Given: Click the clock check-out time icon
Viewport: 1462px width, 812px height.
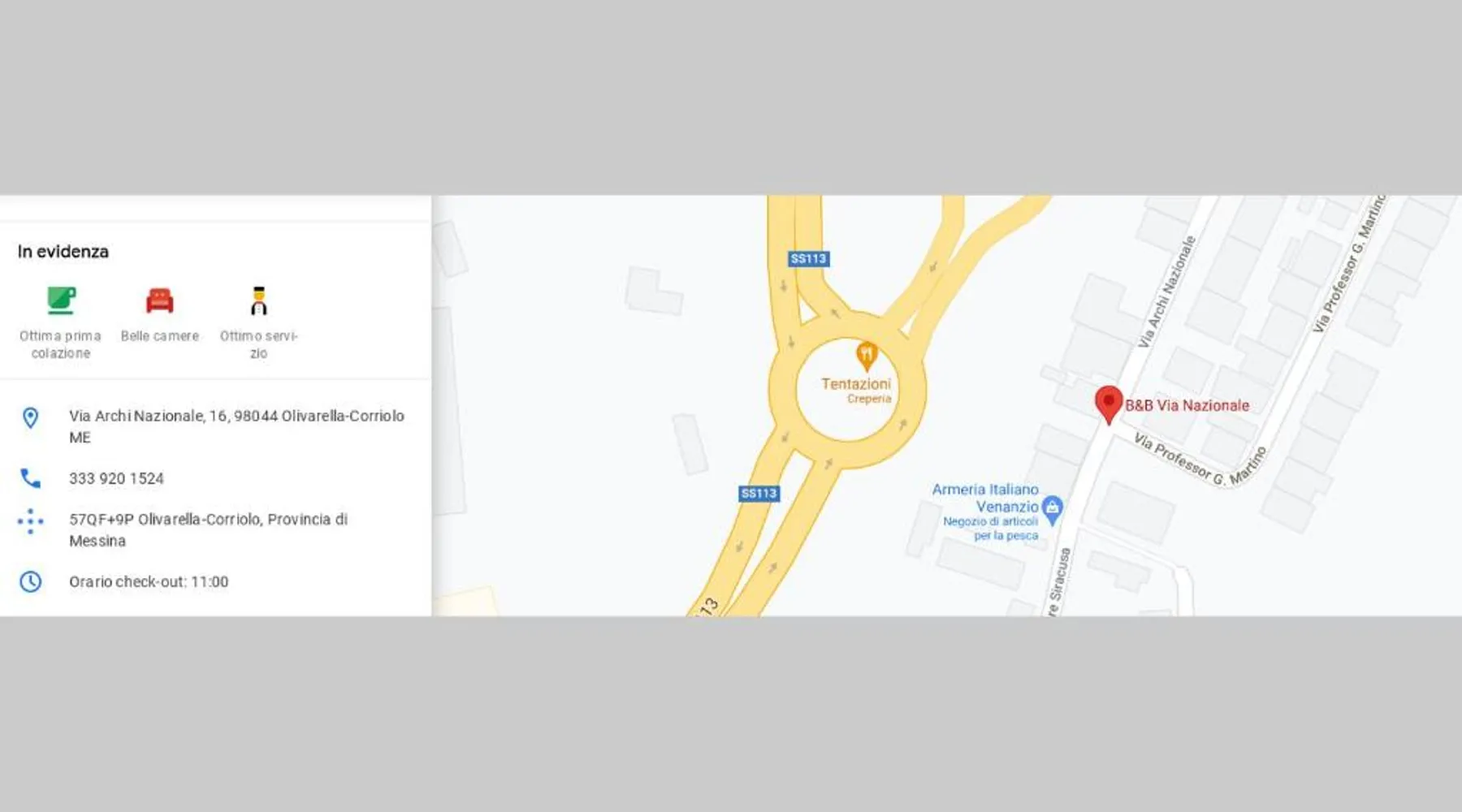Looking at the screenshot, I should coord(30,581).
